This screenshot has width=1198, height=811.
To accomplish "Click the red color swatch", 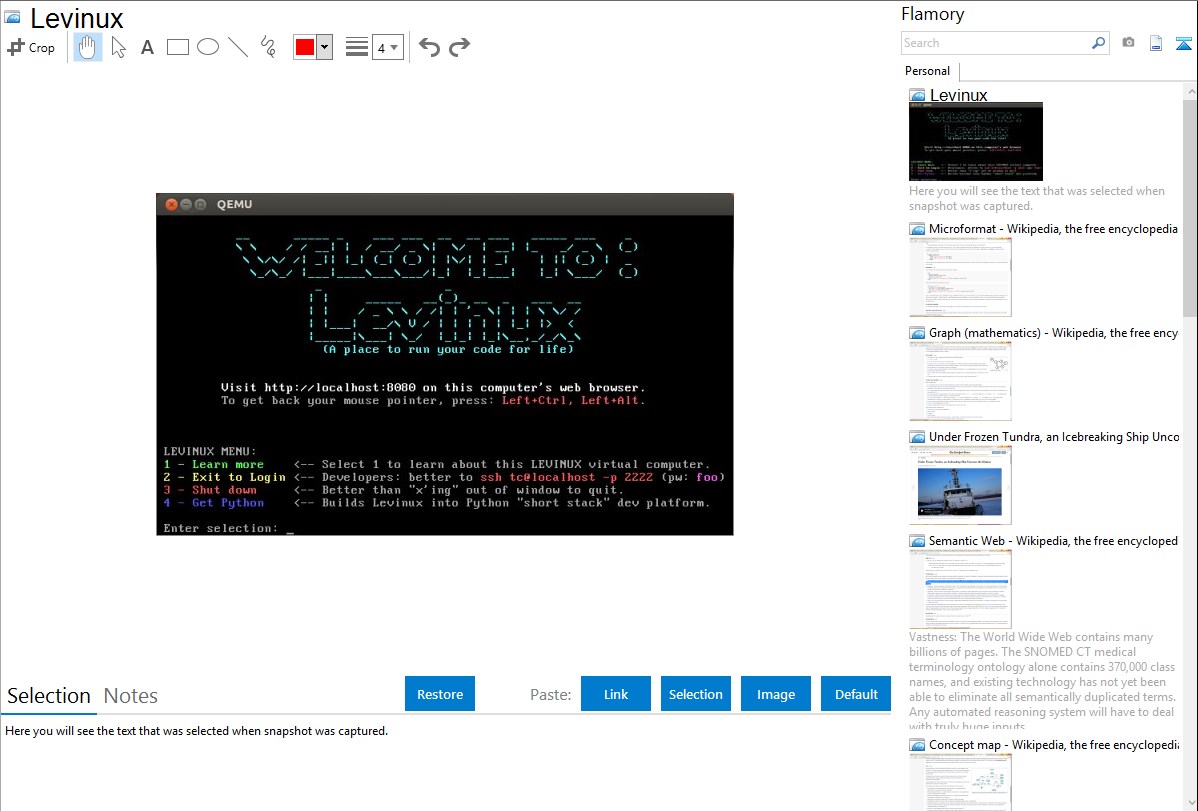I will (x=305, y=47).
